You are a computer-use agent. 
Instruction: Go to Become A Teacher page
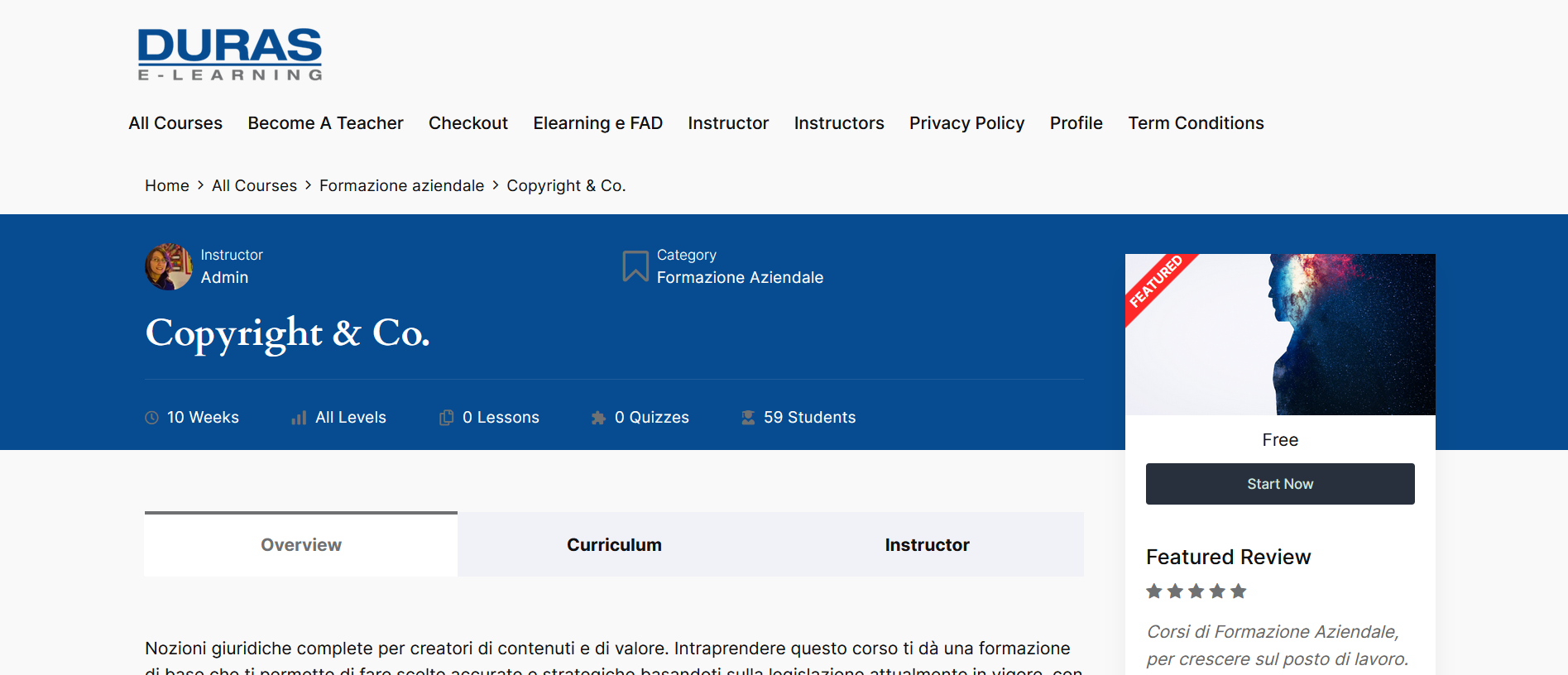pyautogui.click(x=325, y=123)
